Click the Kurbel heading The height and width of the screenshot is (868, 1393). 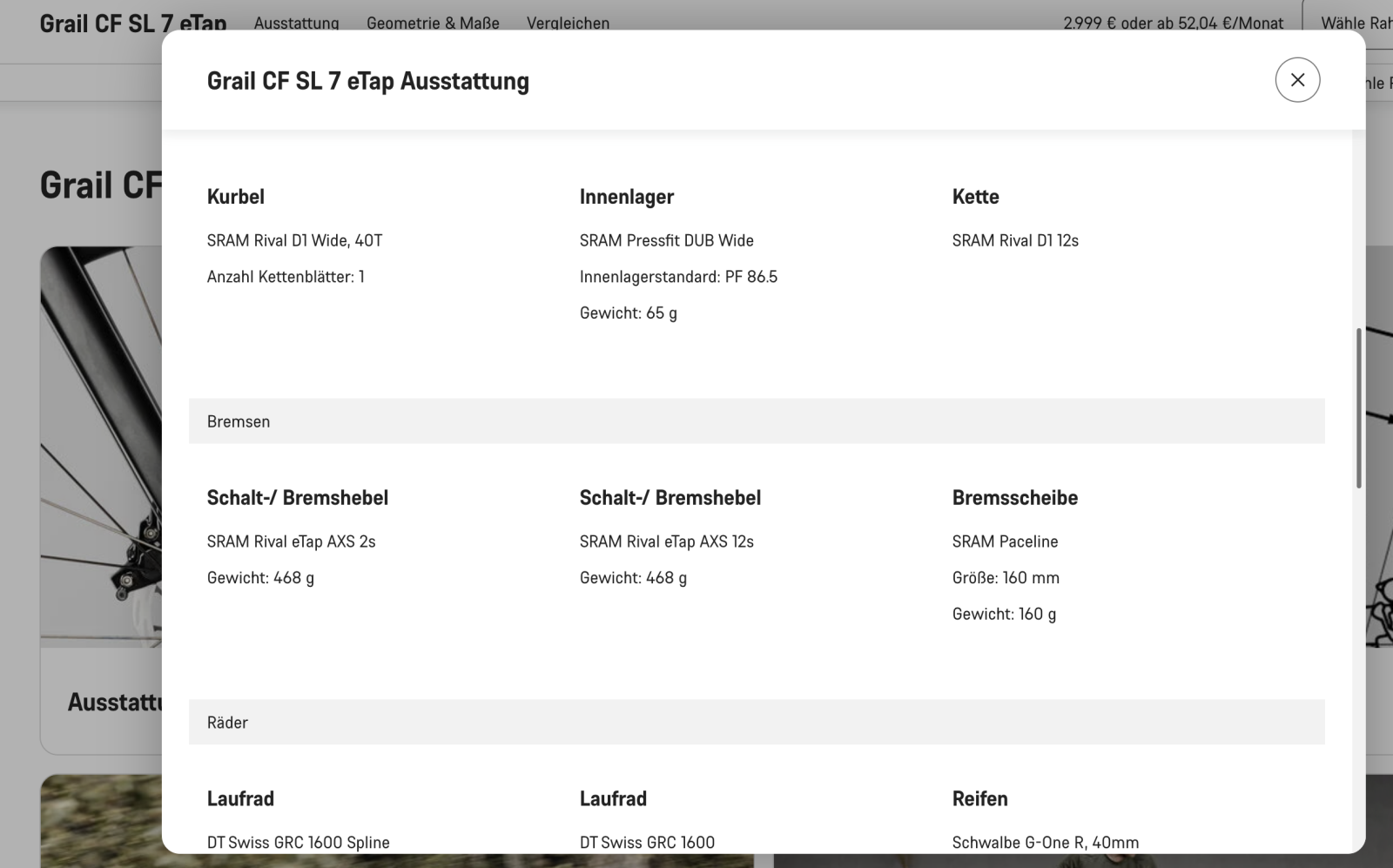point(235,197)
